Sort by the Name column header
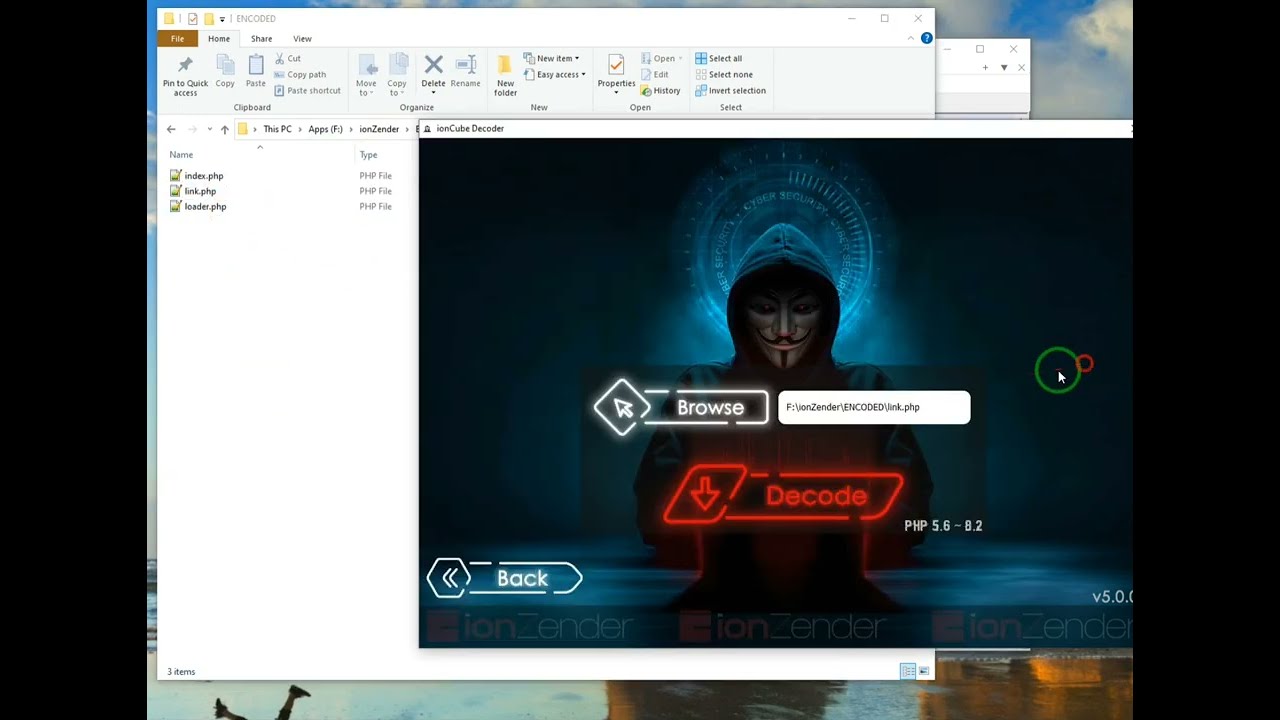The image size is (1280, 720). 181,155
